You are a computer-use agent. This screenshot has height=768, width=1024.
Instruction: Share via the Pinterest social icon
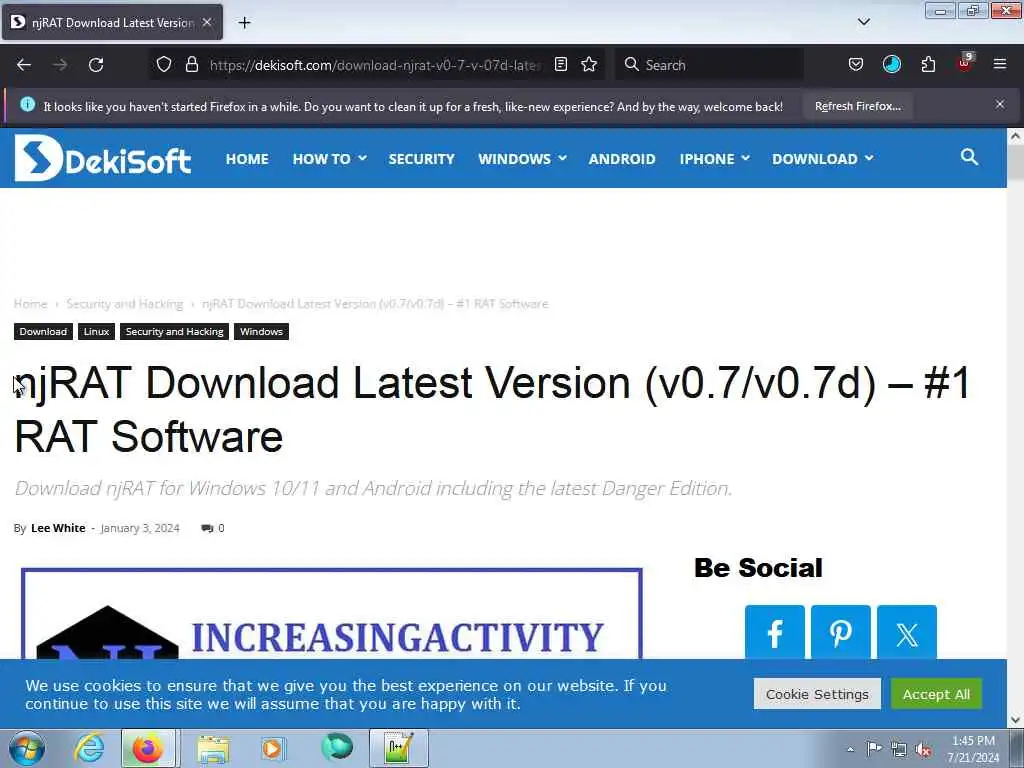coord(840,633)
